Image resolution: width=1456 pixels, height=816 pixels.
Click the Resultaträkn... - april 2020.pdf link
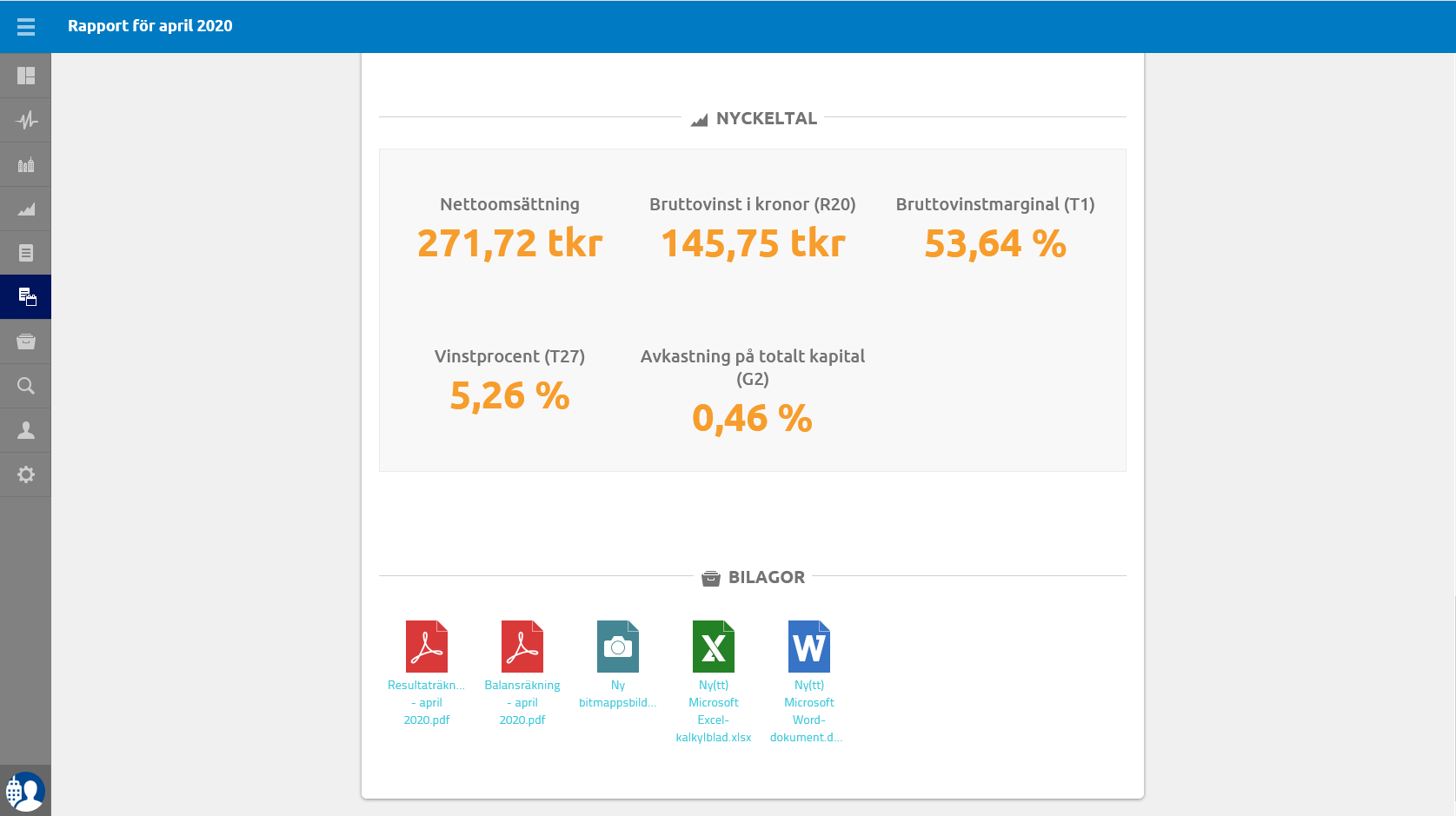(x=427, y=703)
